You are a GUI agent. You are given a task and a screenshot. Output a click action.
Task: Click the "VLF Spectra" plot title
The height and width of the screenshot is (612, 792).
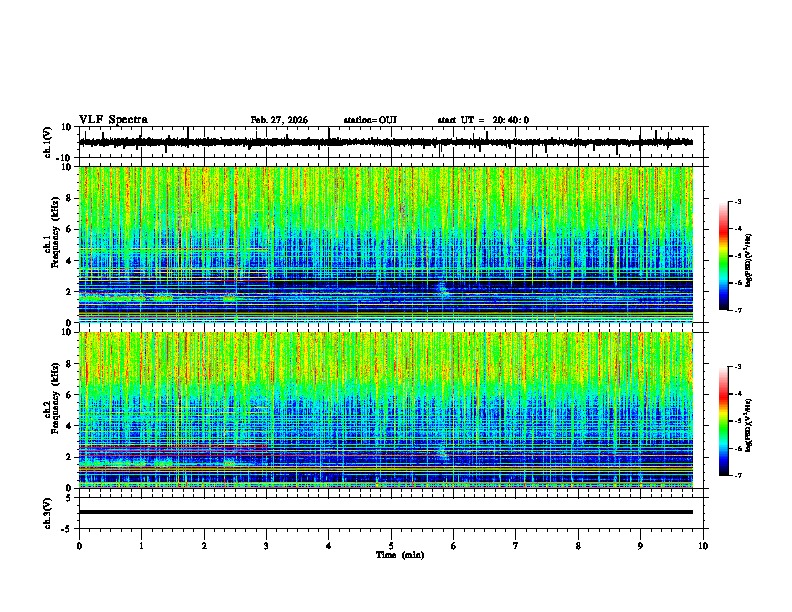113,120
